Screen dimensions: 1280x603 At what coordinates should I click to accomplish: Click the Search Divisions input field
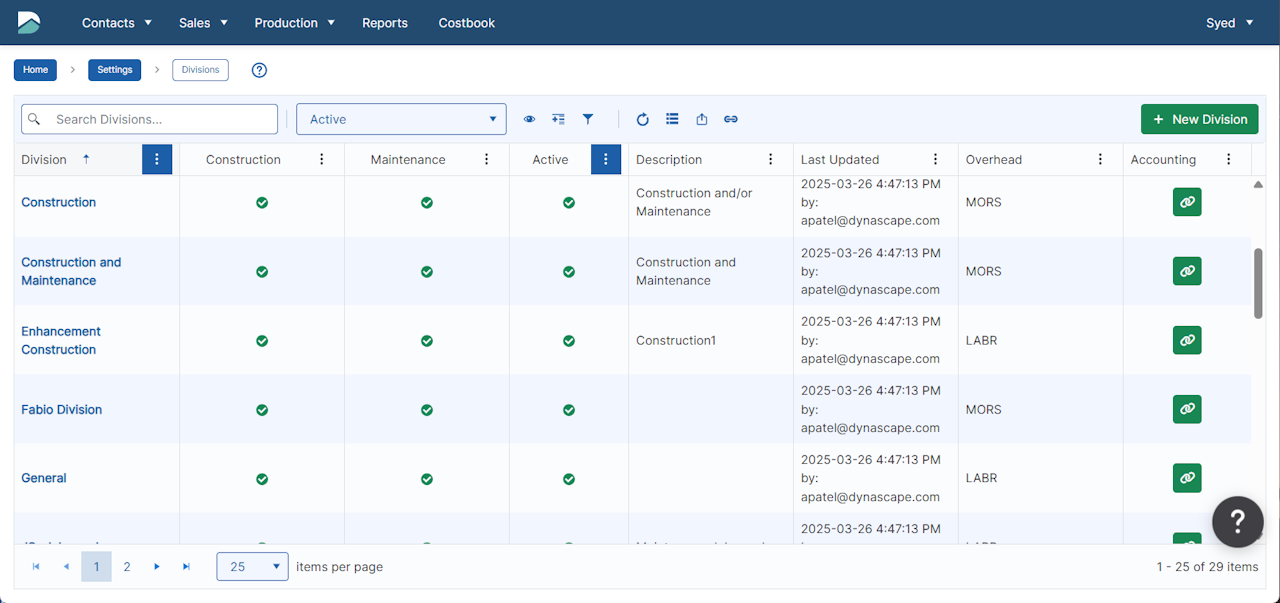(x=160, y=119)
